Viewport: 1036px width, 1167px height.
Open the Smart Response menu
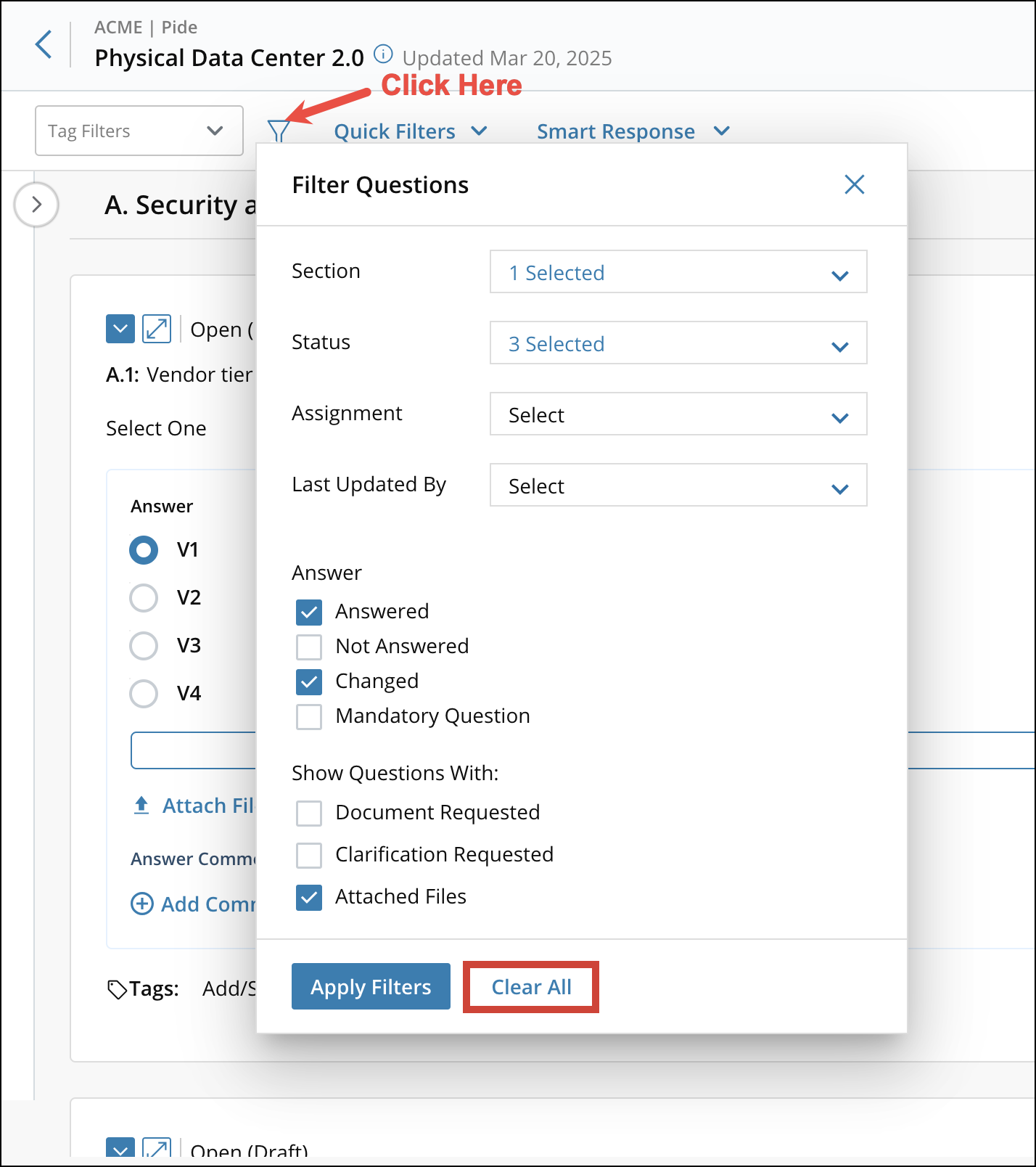pos(633,131)
